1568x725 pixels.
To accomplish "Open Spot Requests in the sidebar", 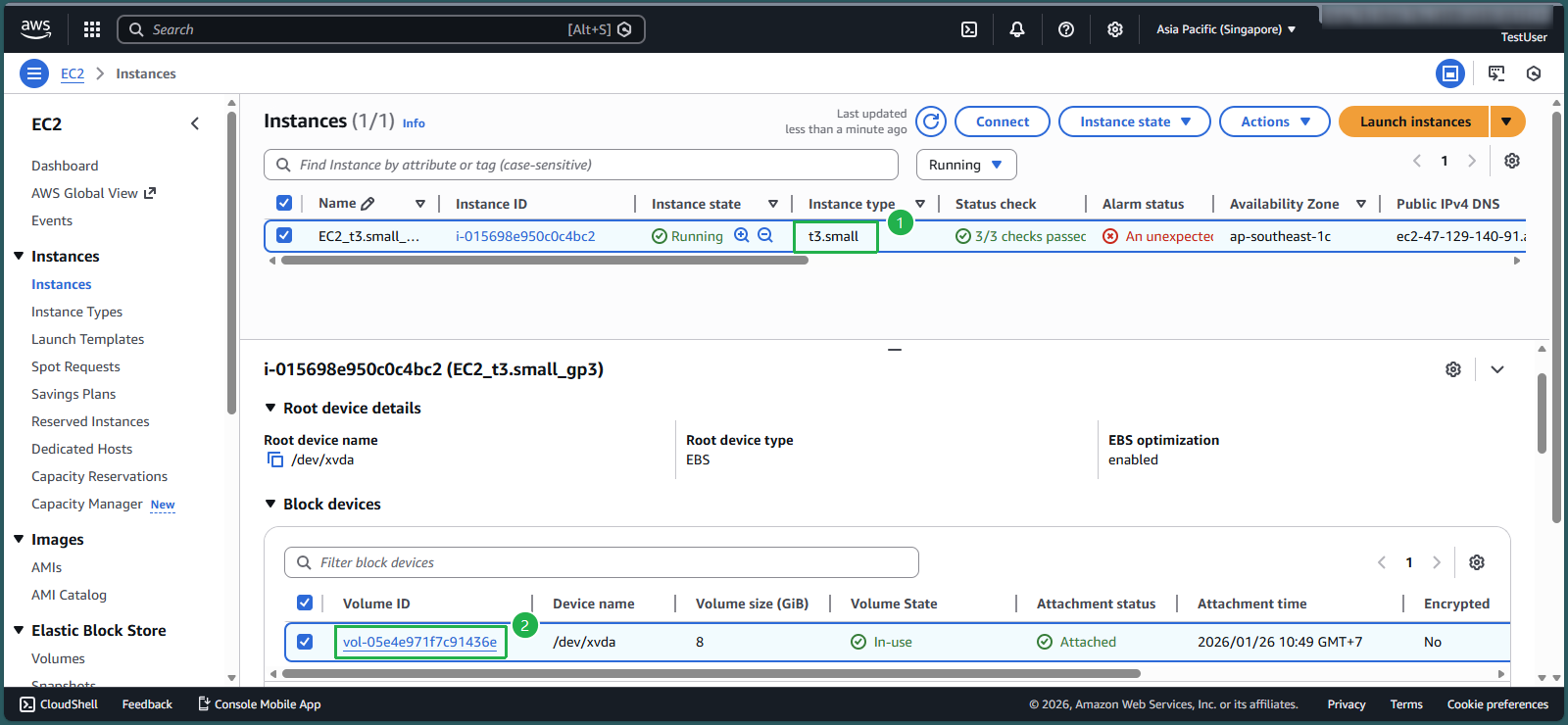I will pos(75,366).
